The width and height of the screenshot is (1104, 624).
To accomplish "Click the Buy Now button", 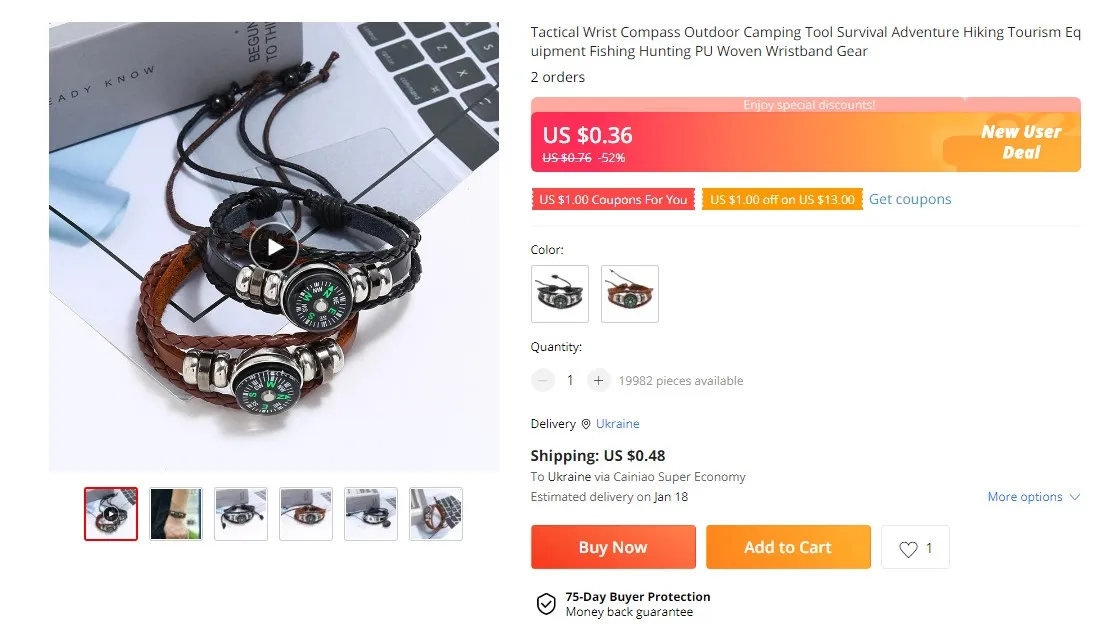I will click(x=613, y=547).
